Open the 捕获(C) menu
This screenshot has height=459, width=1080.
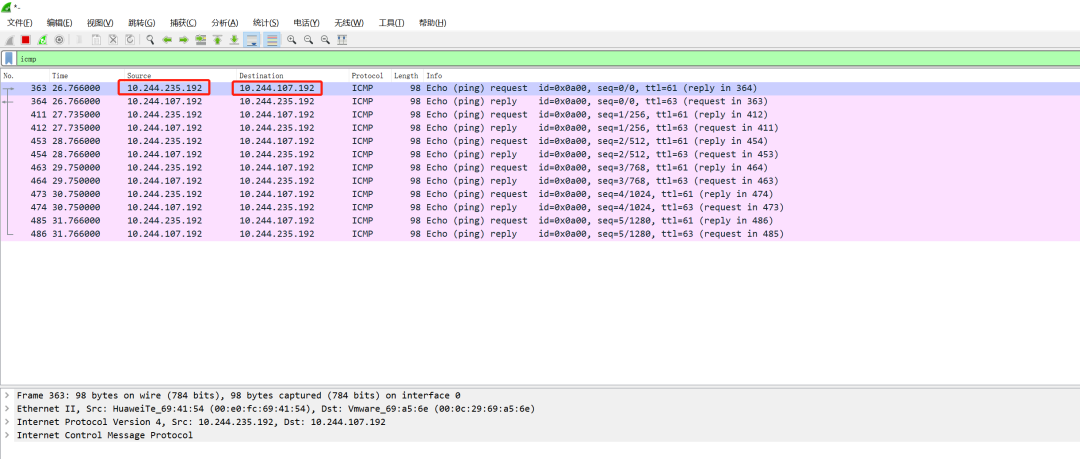point(183,23)
